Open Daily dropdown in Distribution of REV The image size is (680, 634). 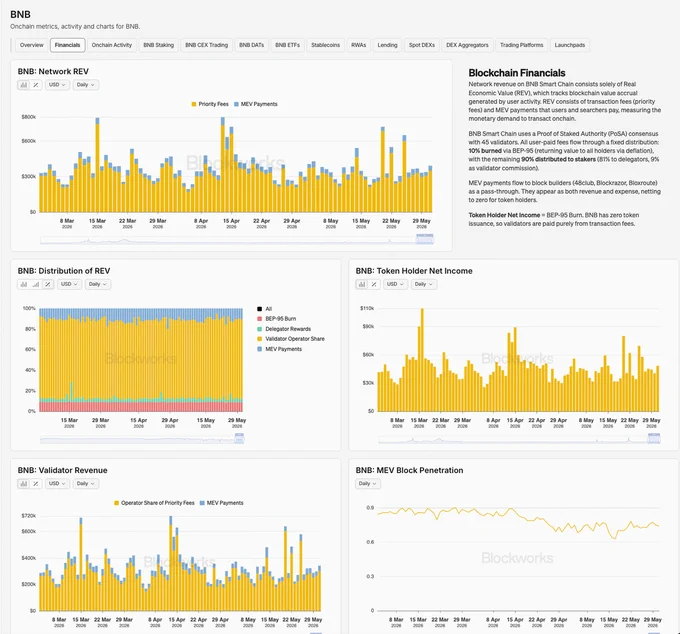tap(98, 284)
